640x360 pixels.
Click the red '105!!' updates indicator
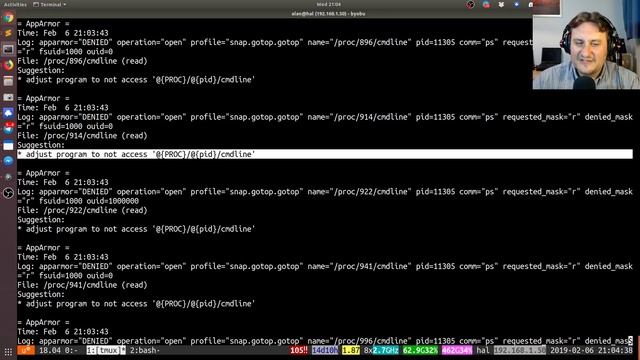[299, 350]
